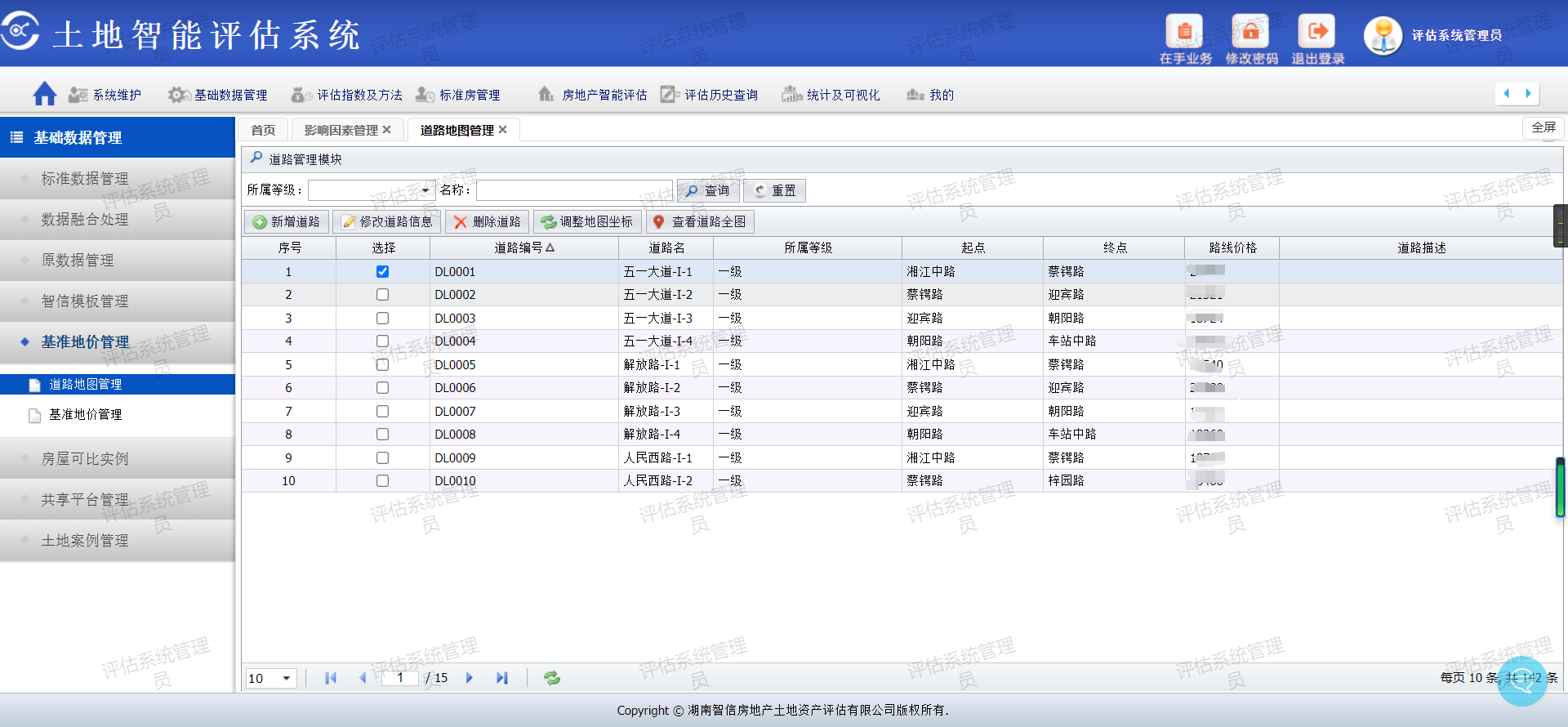Check the DL0004 row checkbox
This screenshot has width=1568, height=727.
pyautogui.click(x=382, y=341)
